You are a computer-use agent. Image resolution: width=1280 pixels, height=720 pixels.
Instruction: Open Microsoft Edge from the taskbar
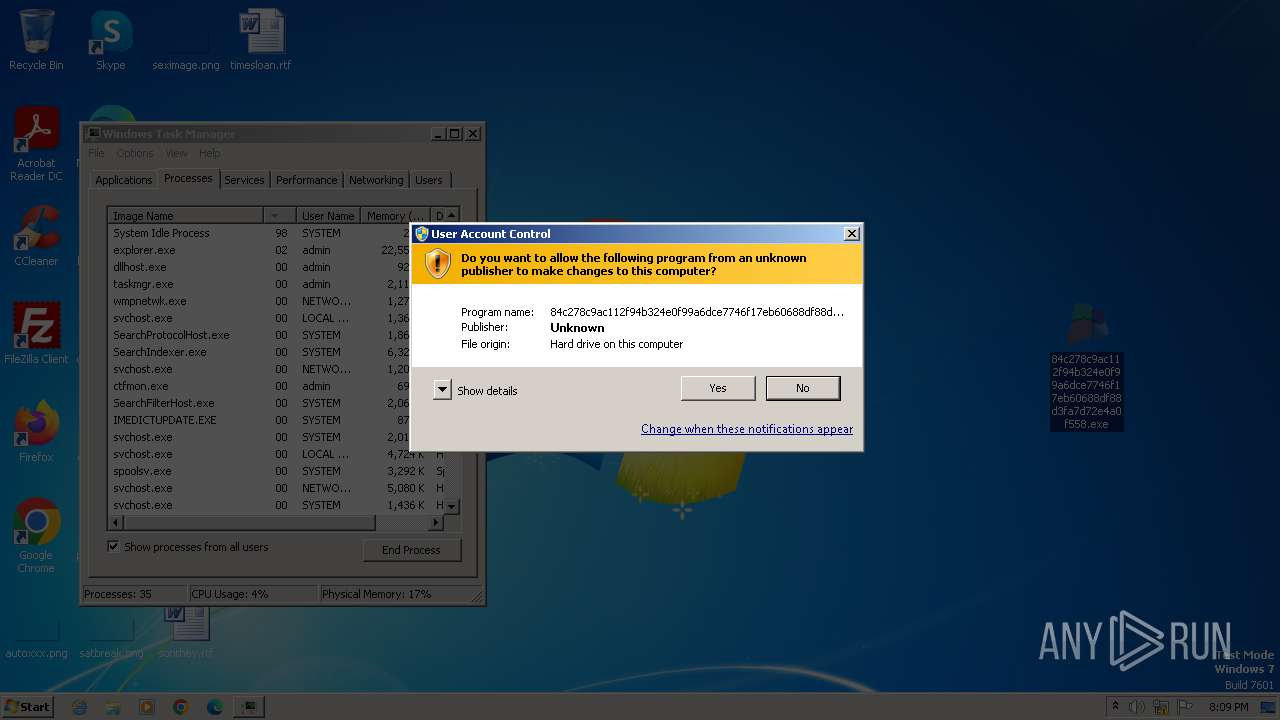(214, 707)
